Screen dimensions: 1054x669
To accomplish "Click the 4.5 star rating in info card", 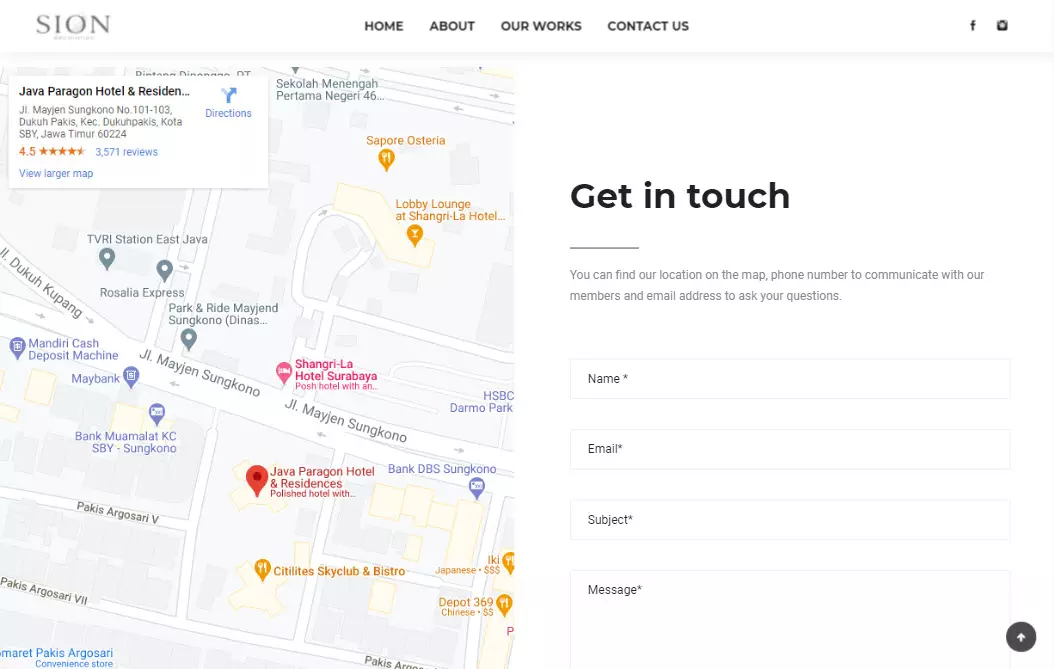I will [x=52, y=151].
